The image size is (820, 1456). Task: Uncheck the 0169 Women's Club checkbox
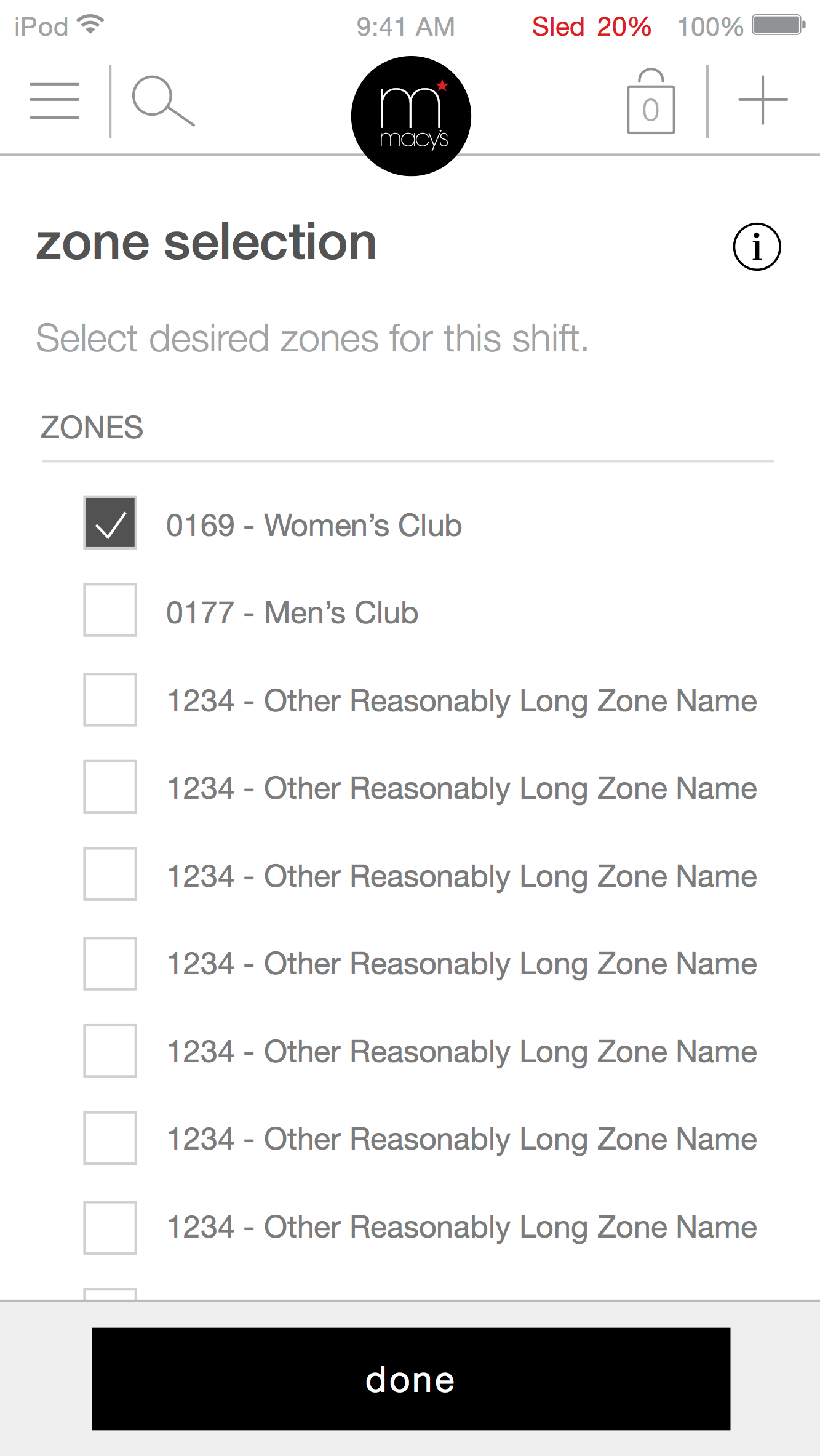click(110, 523)
